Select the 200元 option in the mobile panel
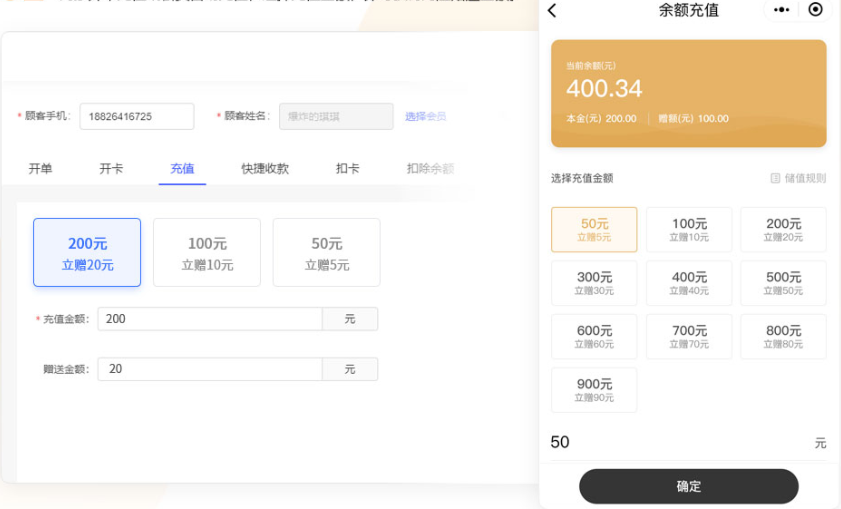 point(784,230)
